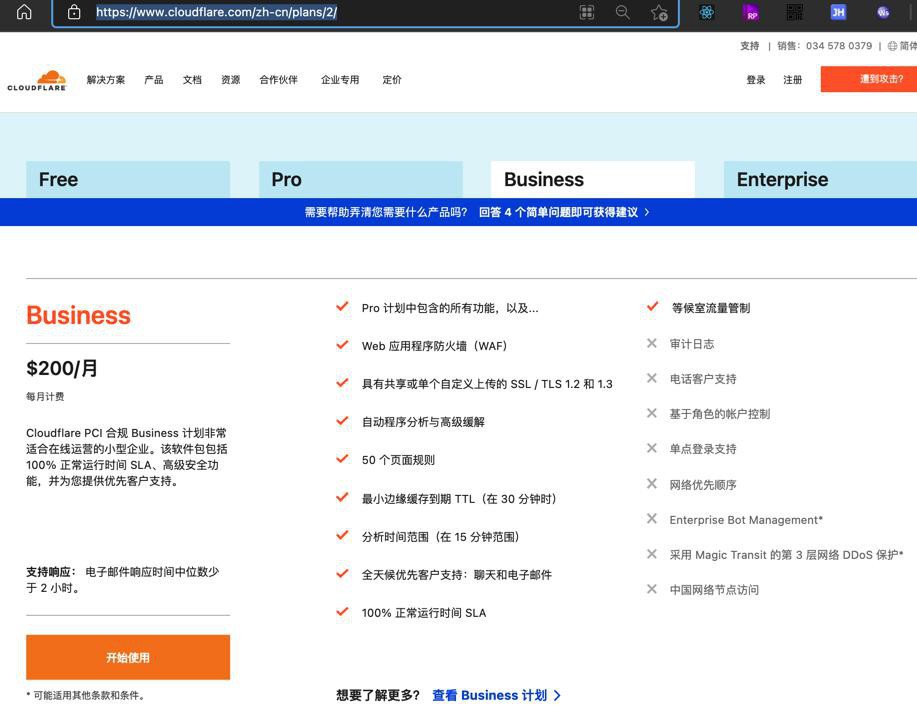
Task: Switch to the Enterprise plan tab
Action: (x=821, y=180)
